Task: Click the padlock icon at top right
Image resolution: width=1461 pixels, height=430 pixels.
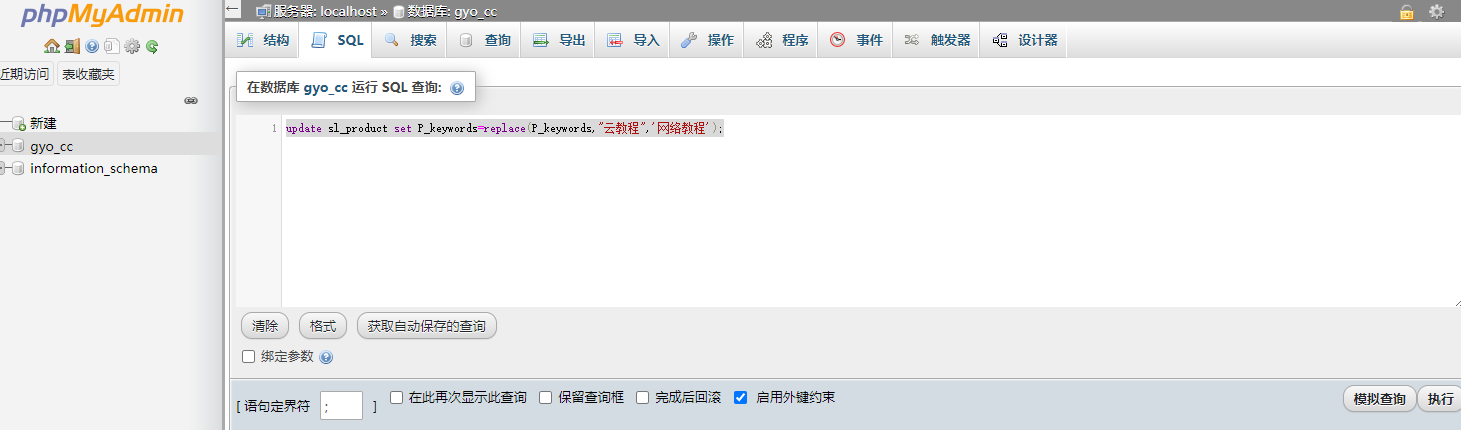Action: click(x=1406, y=12)
